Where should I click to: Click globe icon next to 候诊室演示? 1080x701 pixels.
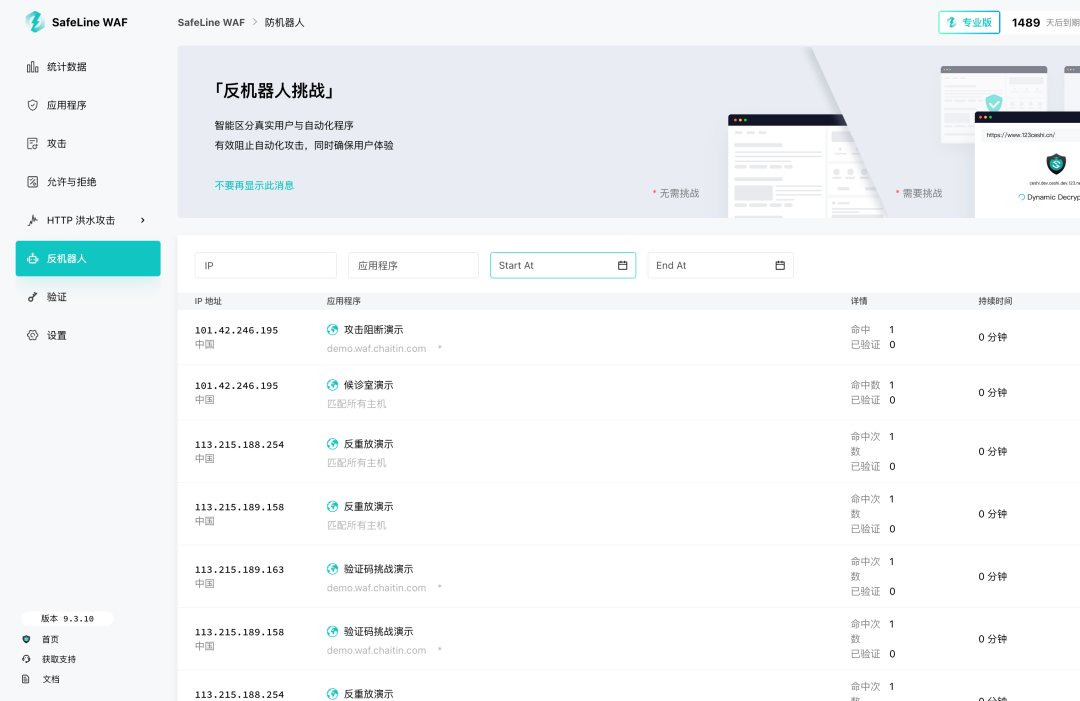click(333, 385)
